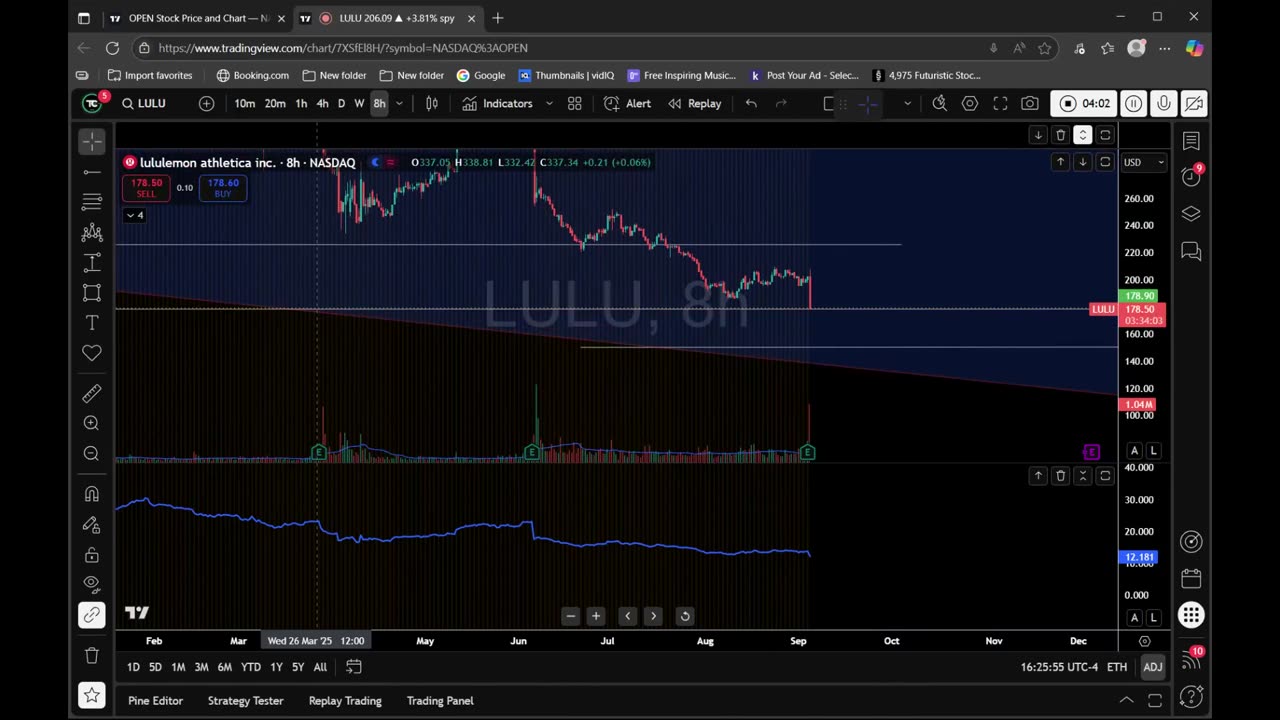Open the heart favorites icon tool
Viewport: 1280px width, 720px height.
(92, 352)
